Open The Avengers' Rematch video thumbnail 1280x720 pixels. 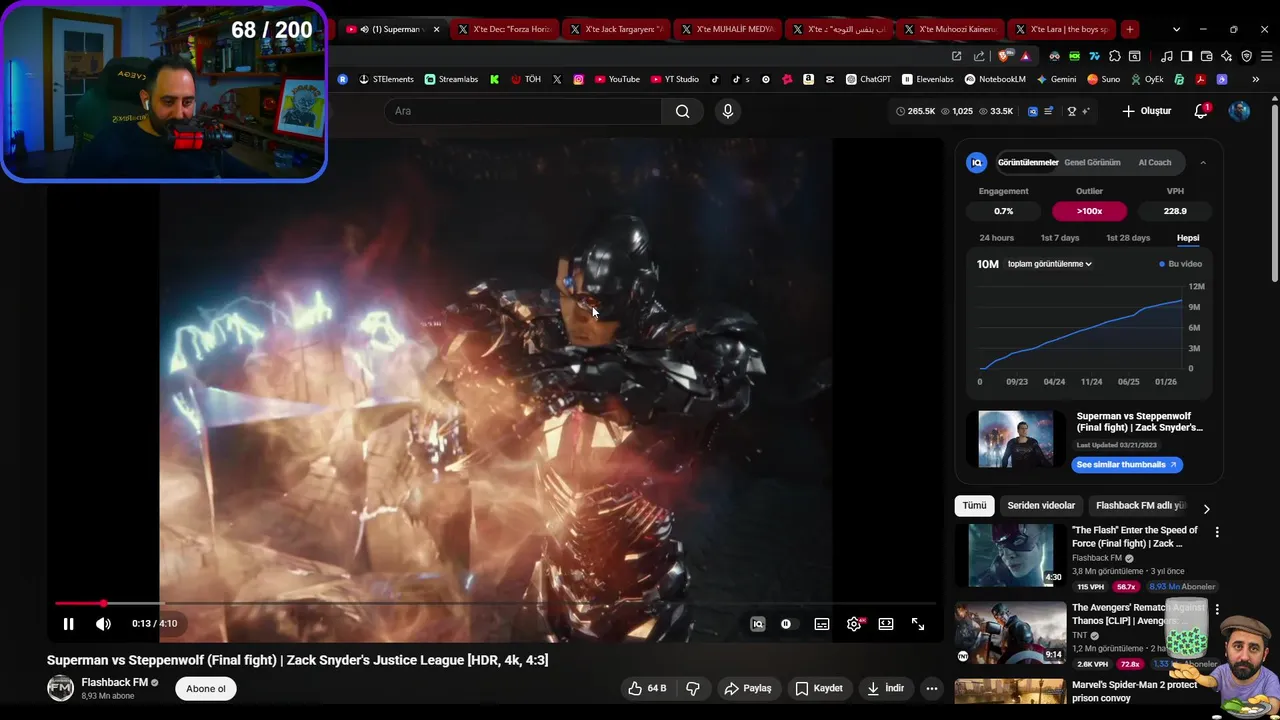tap(1010, 632)
